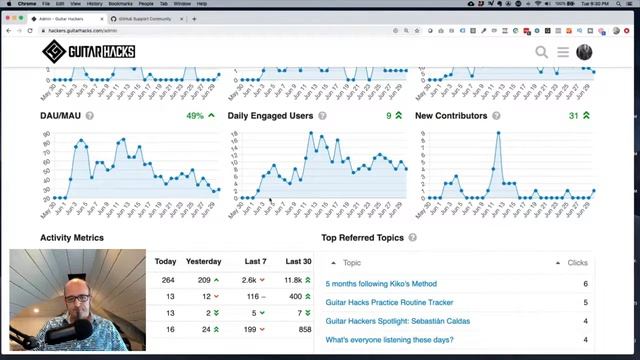Click the webcam video thumbnail
Screen dimensions: 640x360
pyautogui.click(x=78, y=300)
